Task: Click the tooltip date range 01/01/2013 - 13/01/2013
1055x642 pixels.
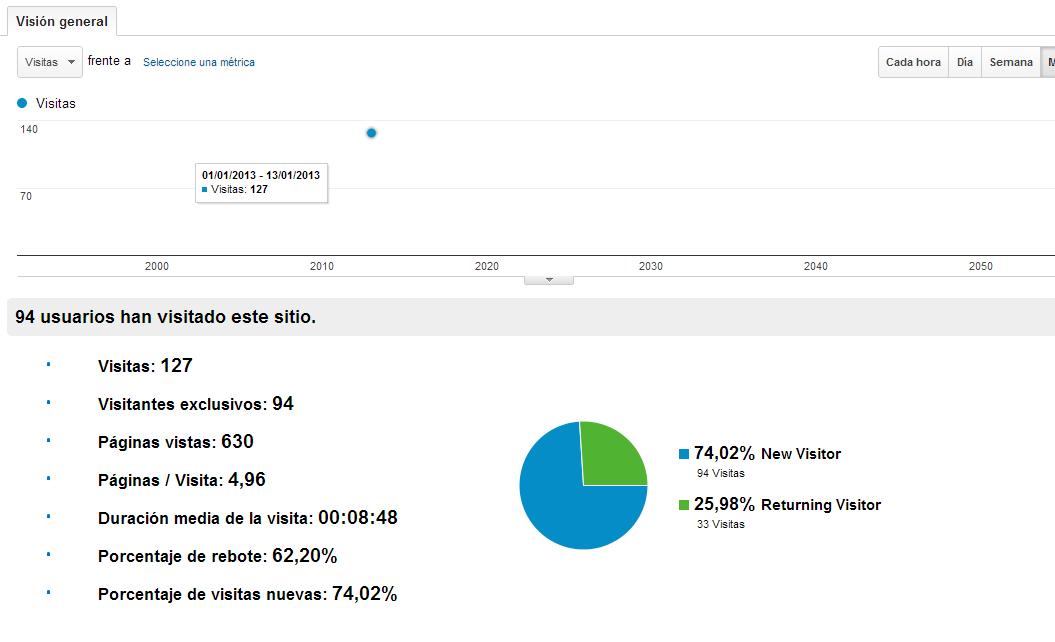Action: (x=261, y=175)
